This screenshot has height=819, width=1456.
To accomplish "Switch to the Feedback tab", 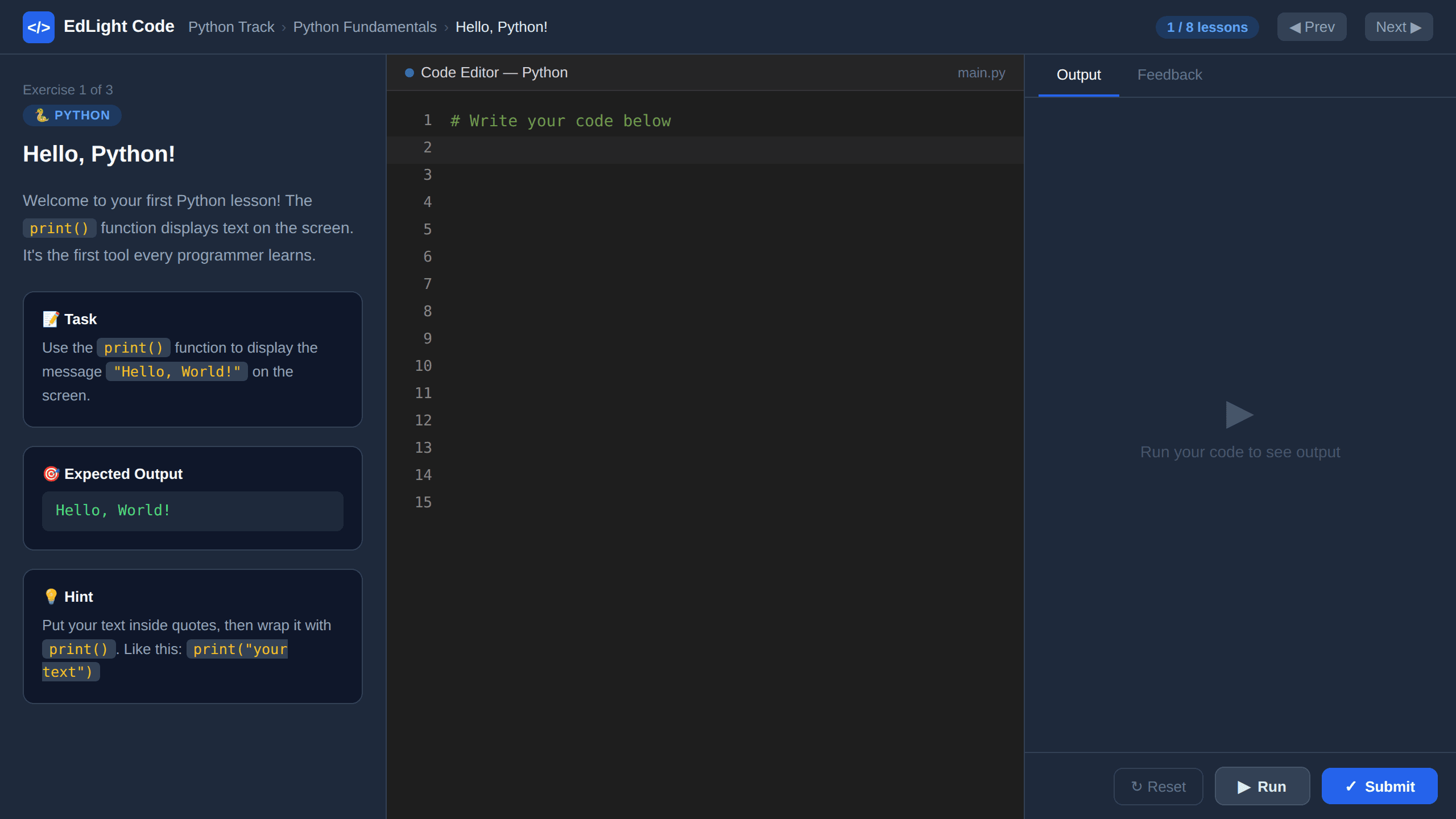I will [1169, 75].
